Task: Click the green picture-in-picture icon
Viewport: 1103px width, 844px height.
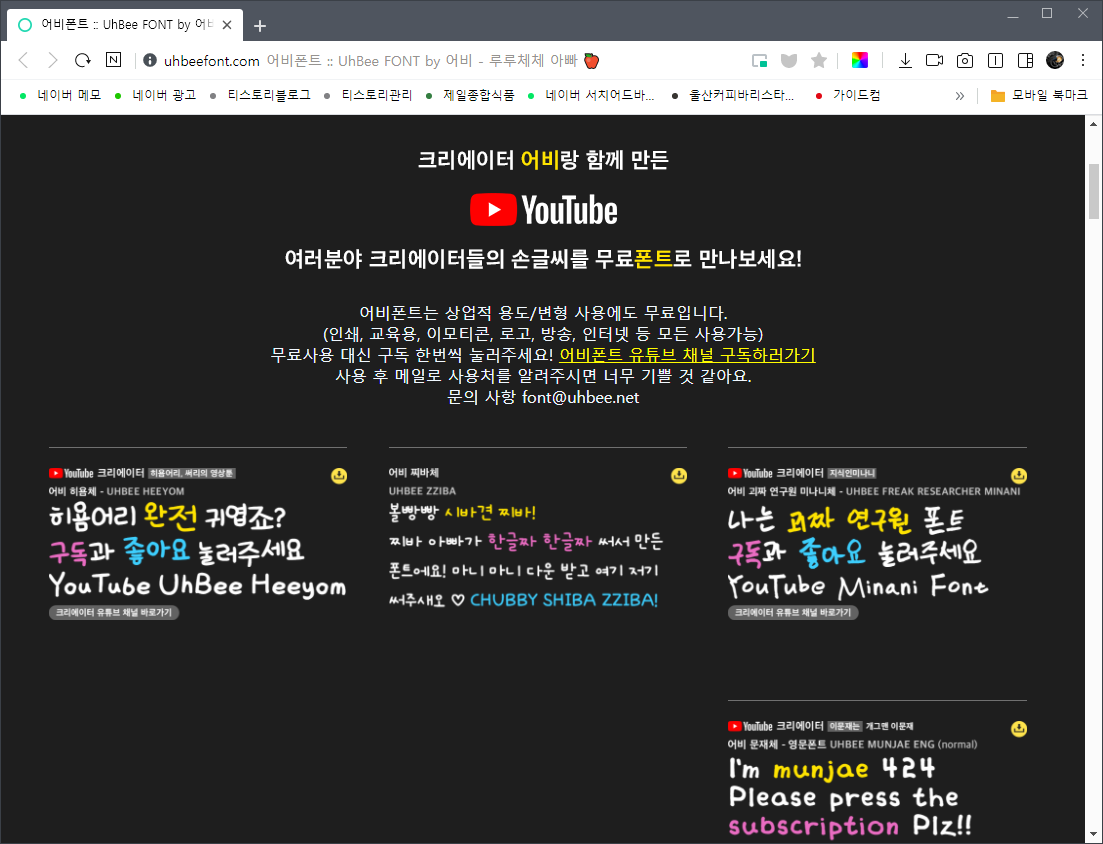Action: [759, 60]
